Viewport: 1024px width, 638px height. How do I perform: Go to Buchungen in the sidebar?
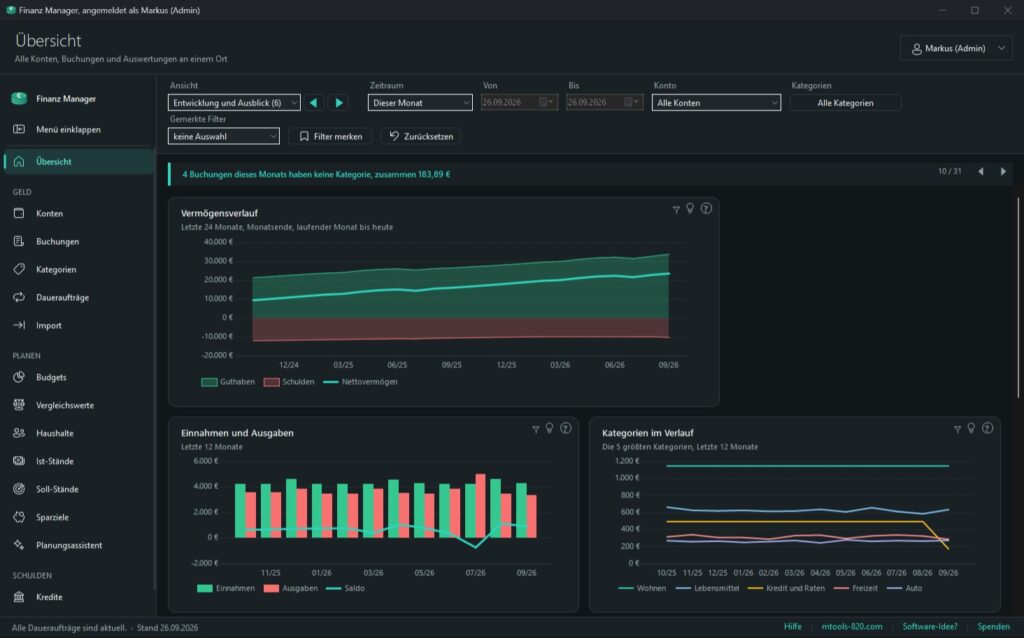tap(77, 242)
